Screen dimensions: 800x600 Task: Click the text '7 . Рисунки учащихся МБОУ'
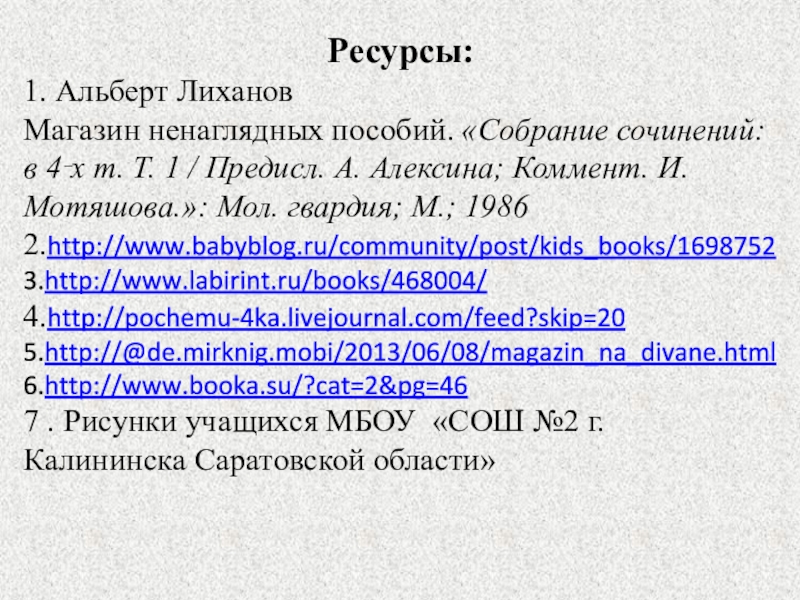[x=219, y=422]
